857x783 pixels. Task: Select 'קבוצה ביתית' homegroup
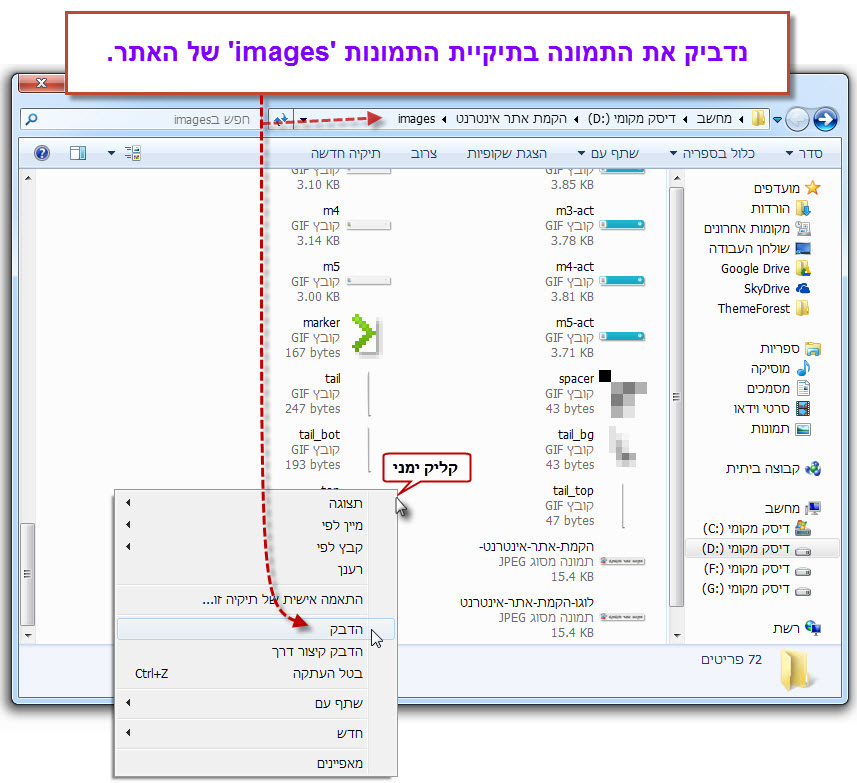coord(773,468)
